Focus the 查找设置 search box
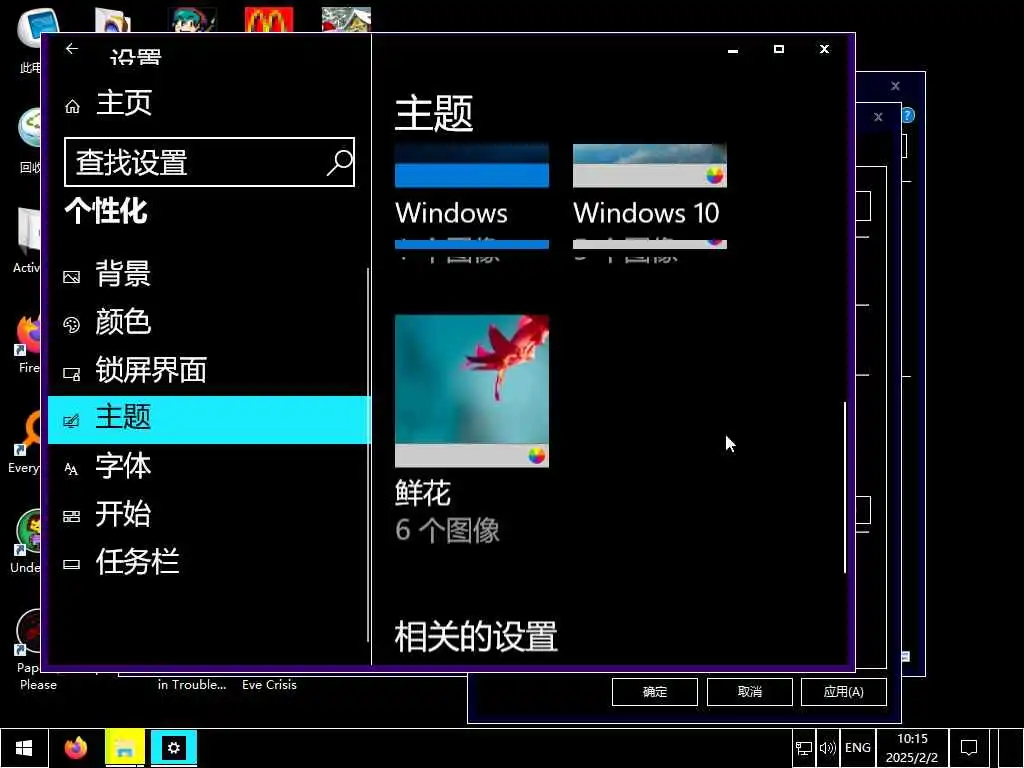The width and height of the screenshot is (1024, 768). [x=209, y=162]
